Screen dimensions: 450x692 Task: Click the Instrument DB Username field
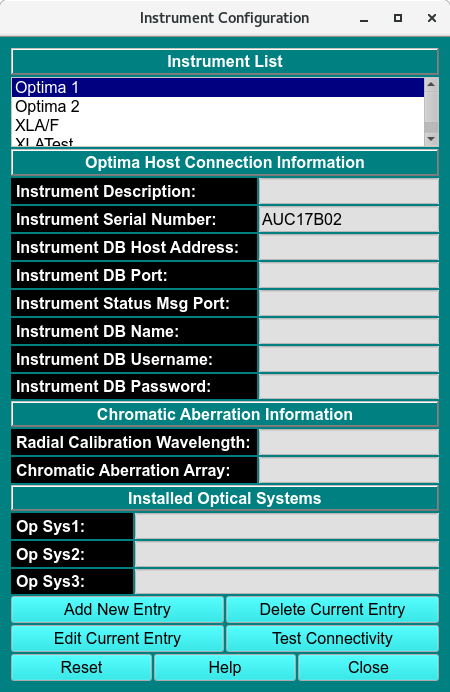click(x=349, y=359)
